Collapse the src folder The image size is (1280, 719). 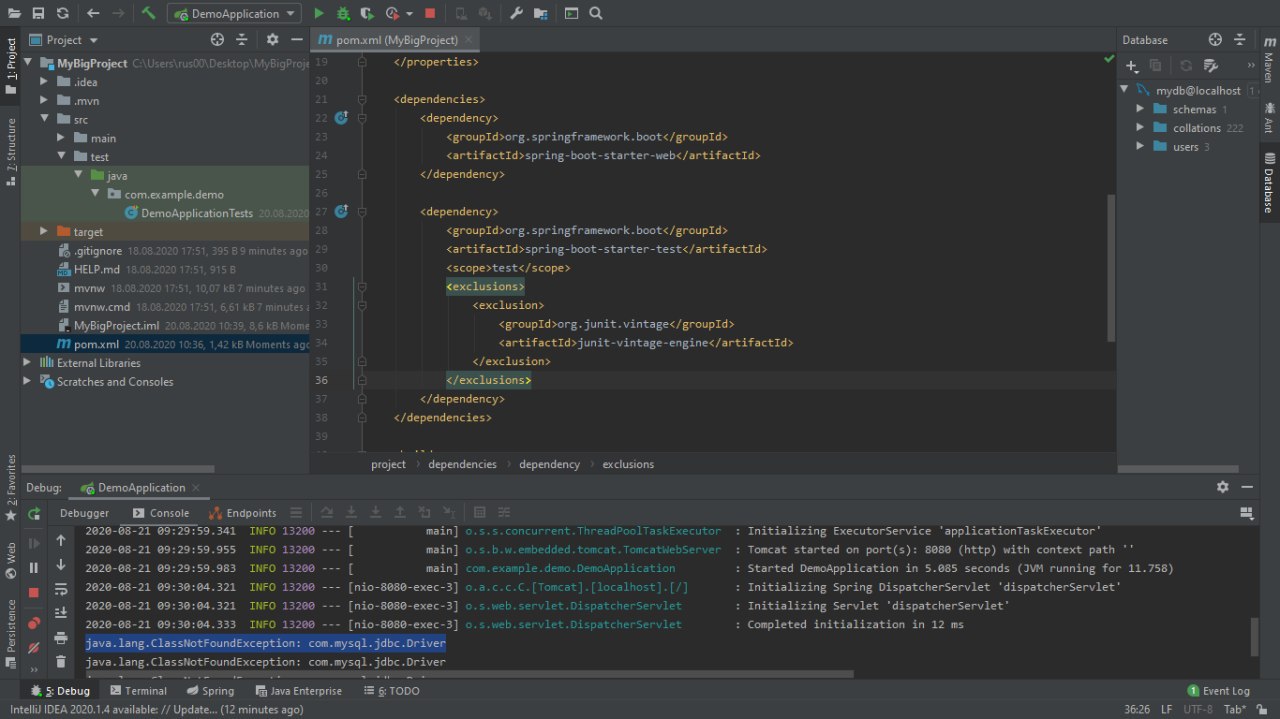44,119
